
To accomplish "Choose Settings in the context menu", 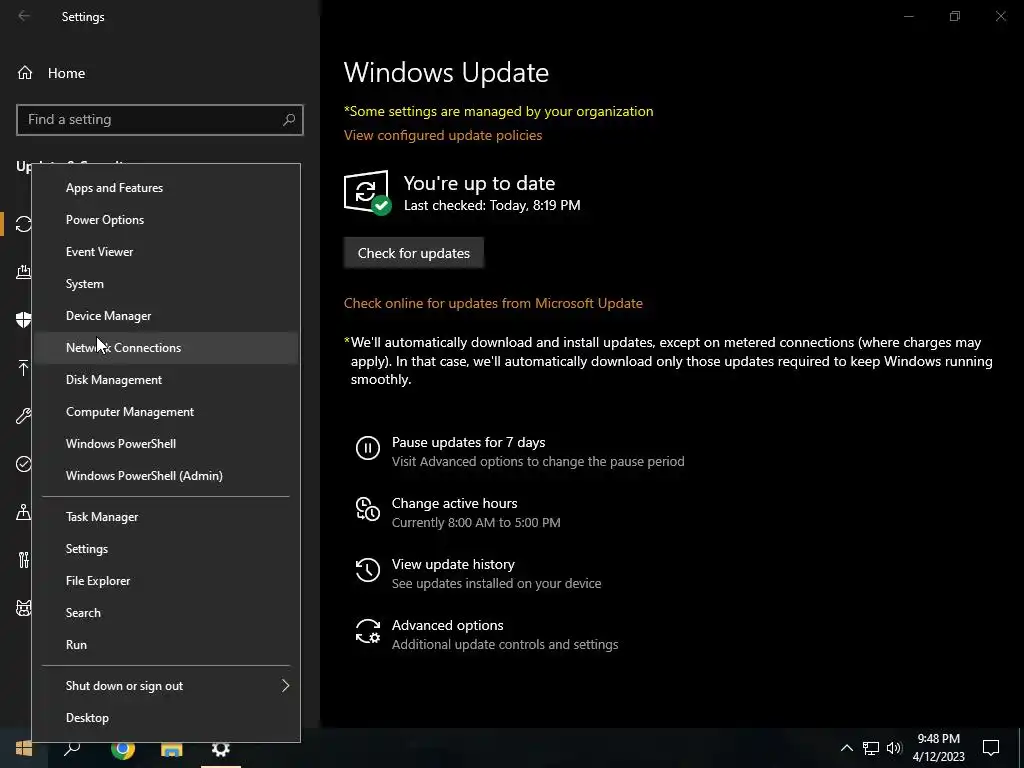I will tap(166, 549).
